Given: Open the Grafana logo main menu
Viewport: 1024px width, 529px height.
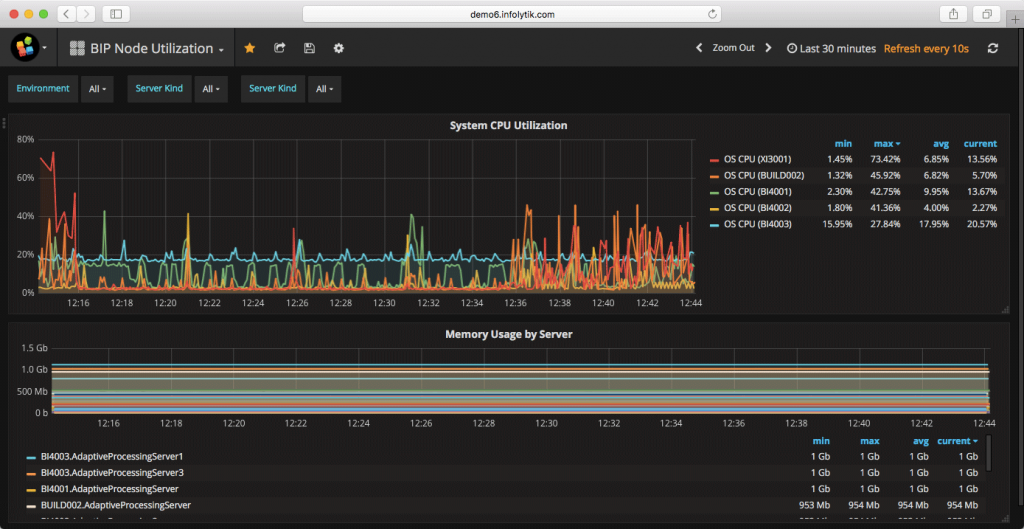Looking at the screenshot, I should click(x=25, y=48).
